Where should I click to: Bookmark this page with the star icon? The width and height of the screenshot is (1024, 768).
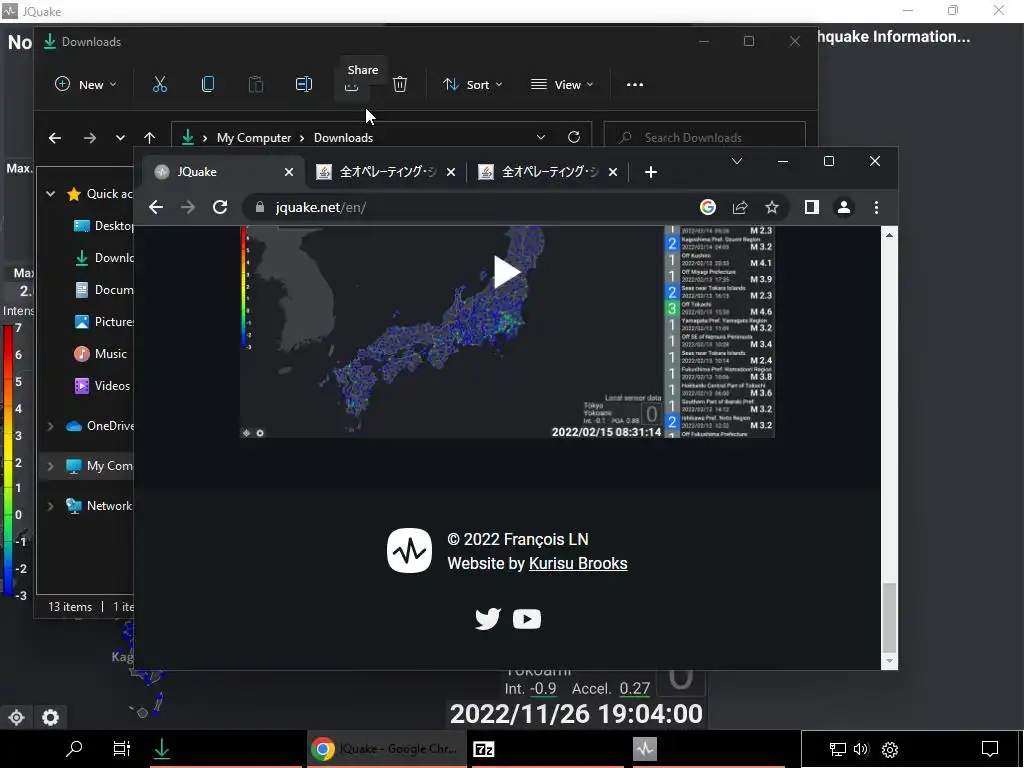coord(772,207)
